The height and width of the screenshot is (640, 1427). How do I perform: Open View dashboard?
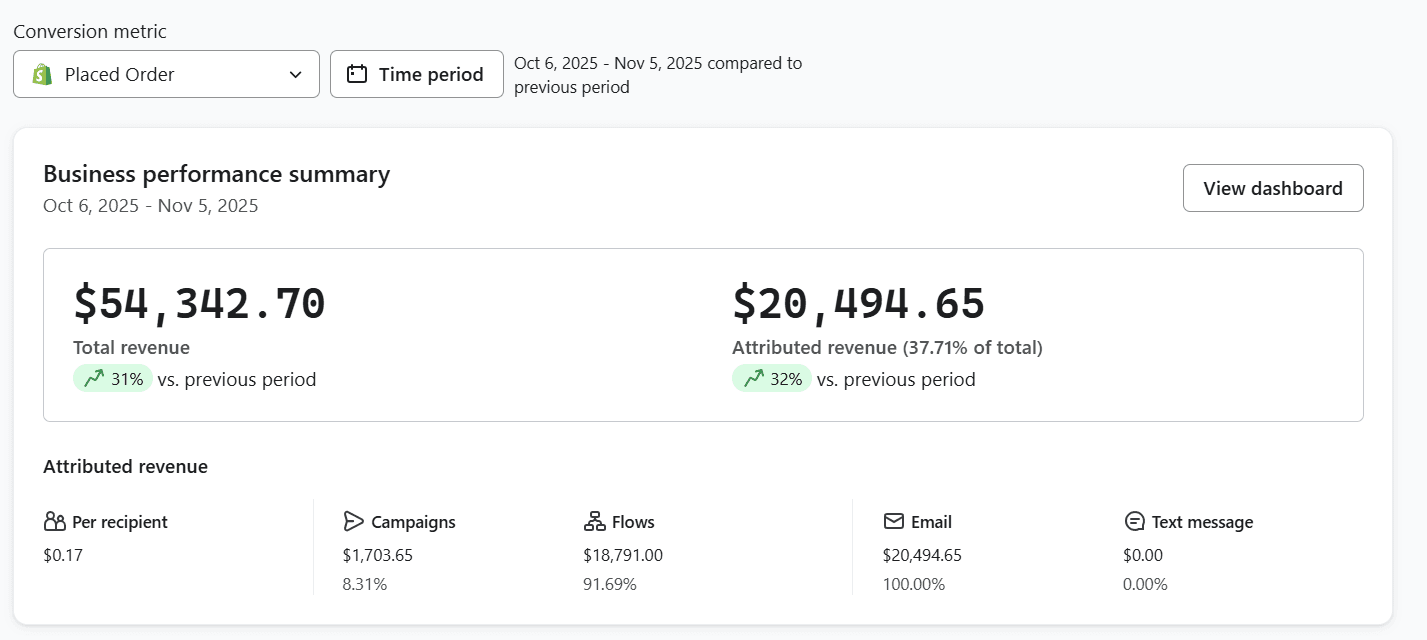[1272, 188]
